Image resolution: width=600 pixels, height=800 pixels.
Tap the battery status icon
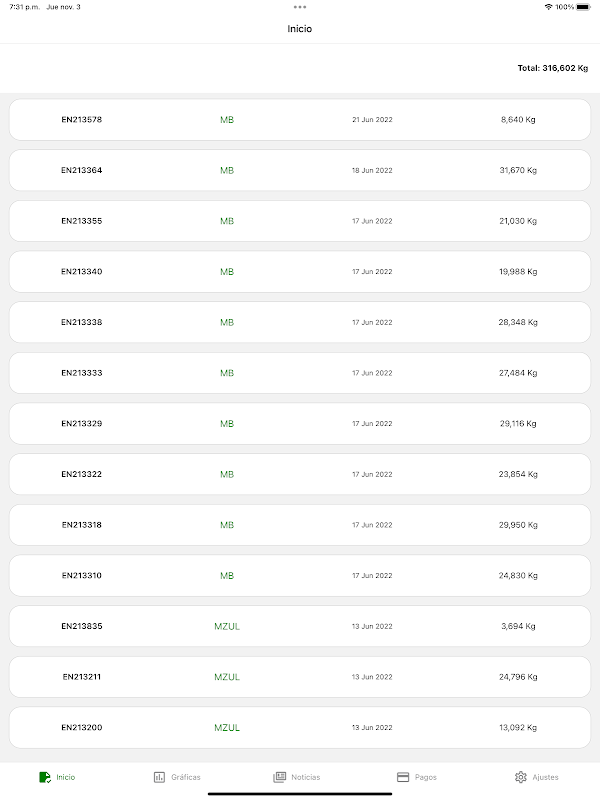point(583,7)
